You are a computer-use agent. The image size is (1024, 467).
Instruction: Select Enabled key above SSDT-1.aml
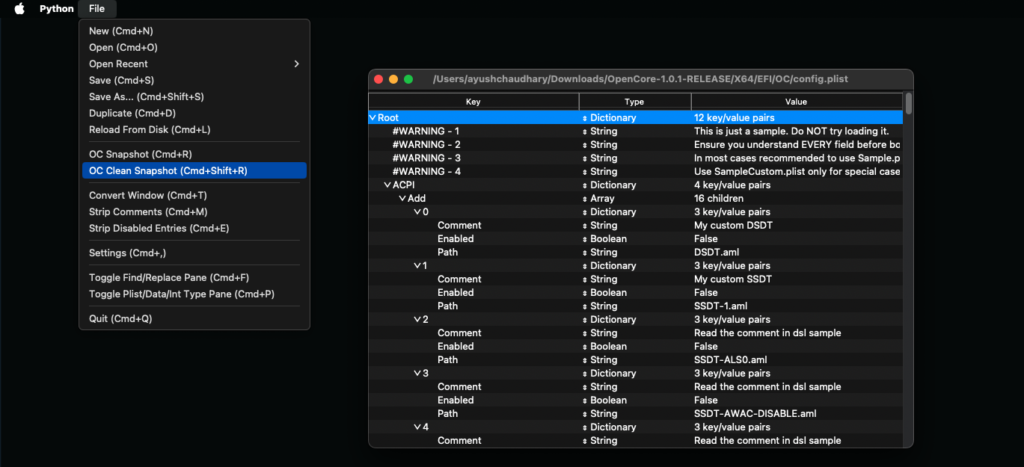click(455, 293)
